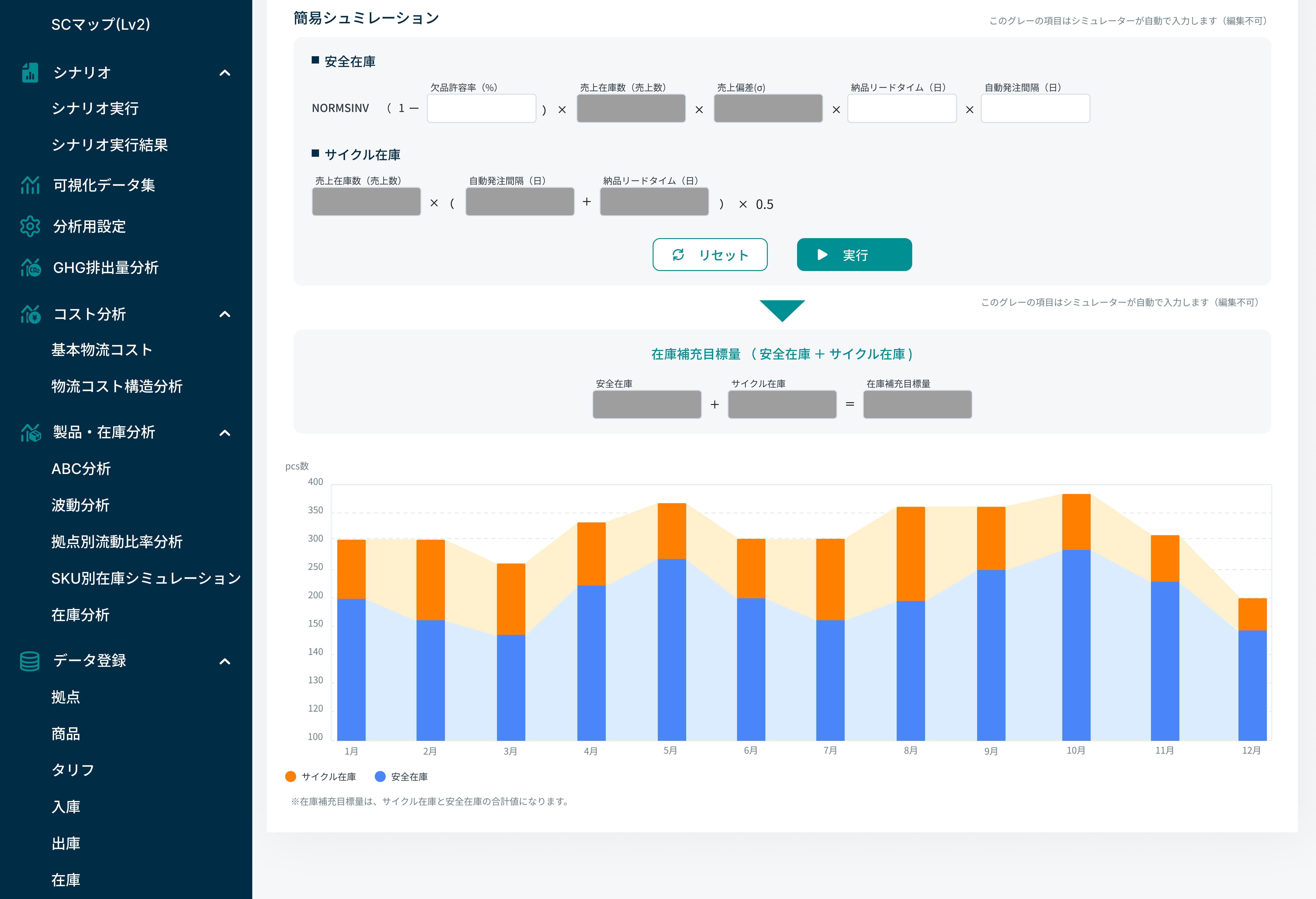
Task: Collapse the 製品・在庫分析 section chevron
Action: pyautogui.click(x=225, y=433)
